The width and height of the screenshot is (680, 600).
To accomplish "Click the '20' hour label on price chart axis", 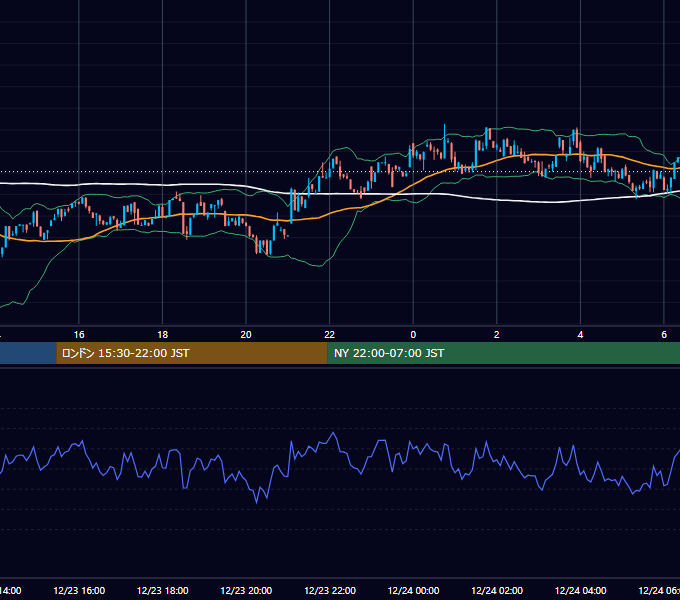I will (246, 335).
